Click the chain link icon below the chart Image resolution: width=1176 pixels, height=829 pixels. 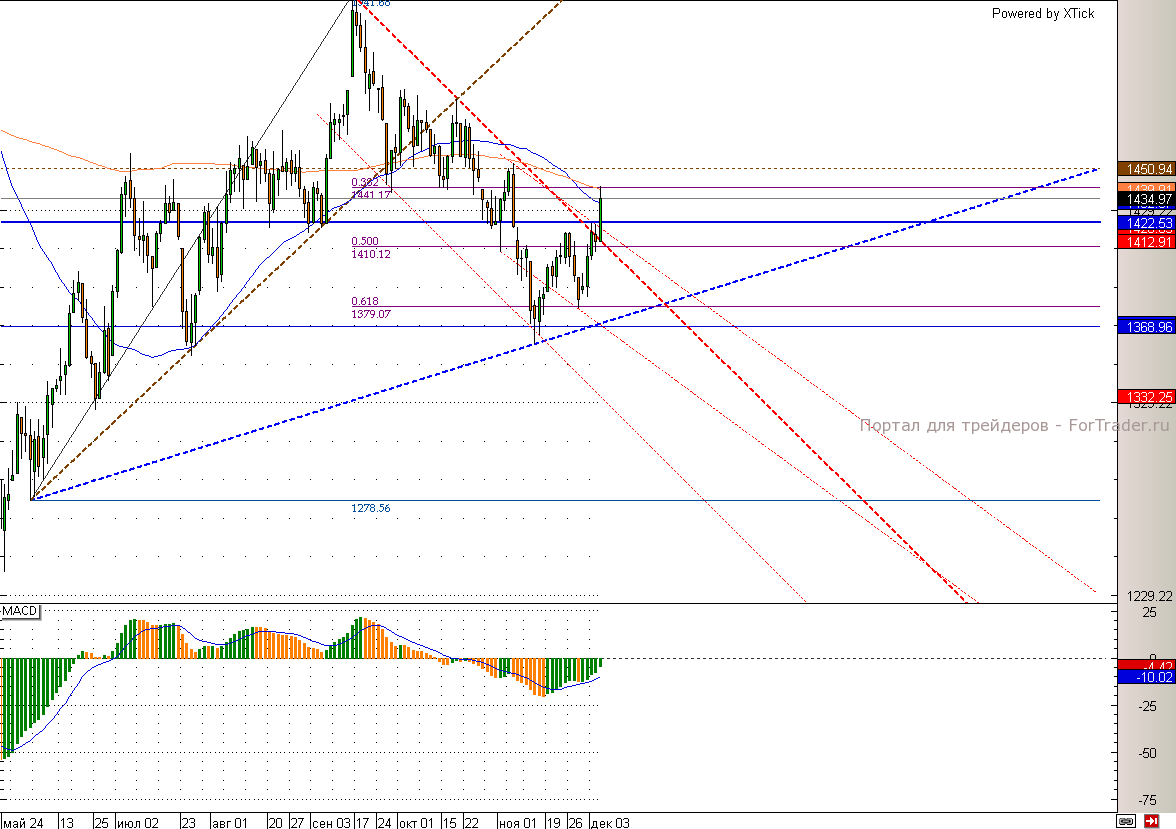(1125, 821)
